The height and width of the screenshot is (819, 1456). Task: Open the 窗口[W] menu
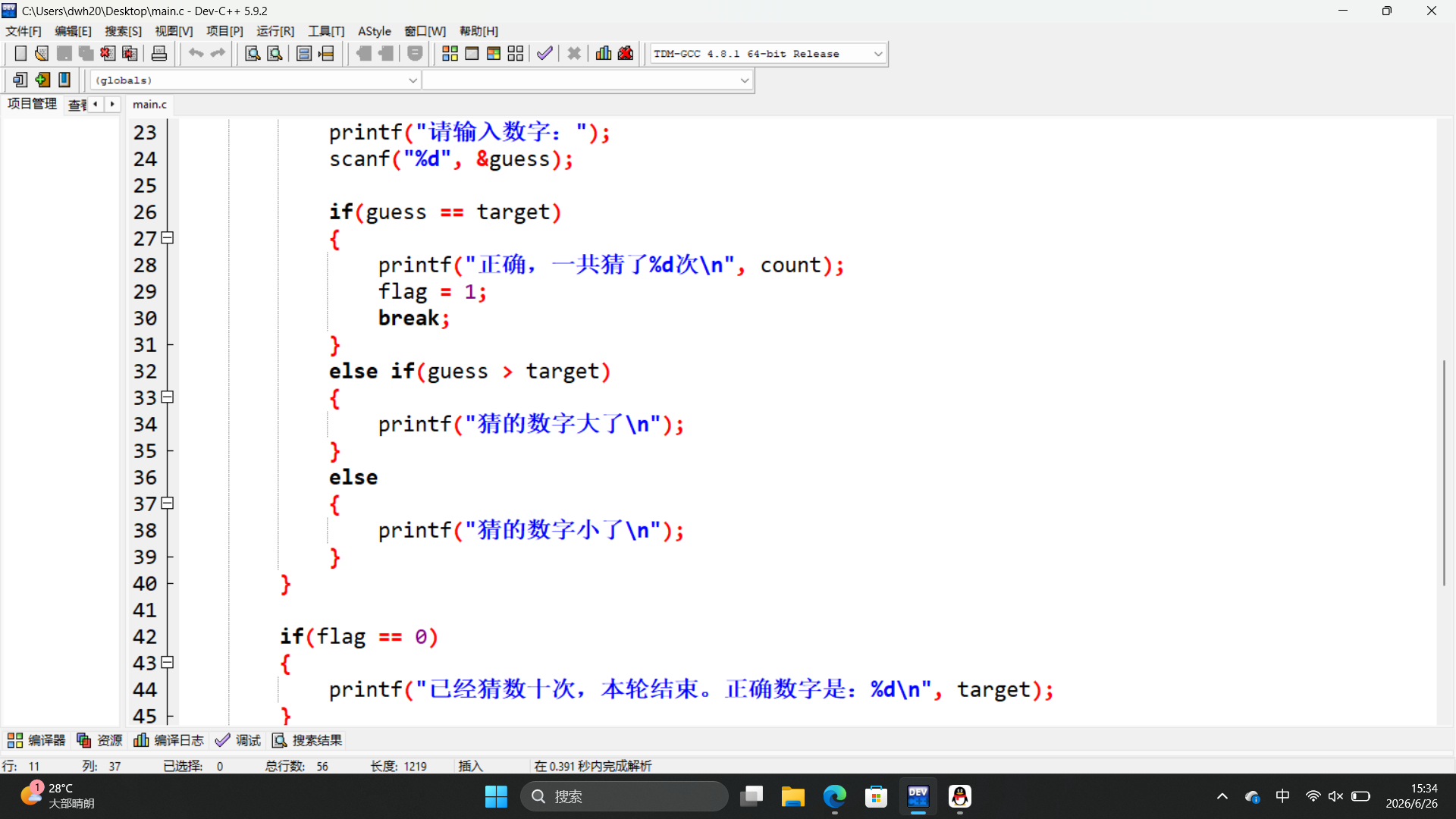(425, 31)
